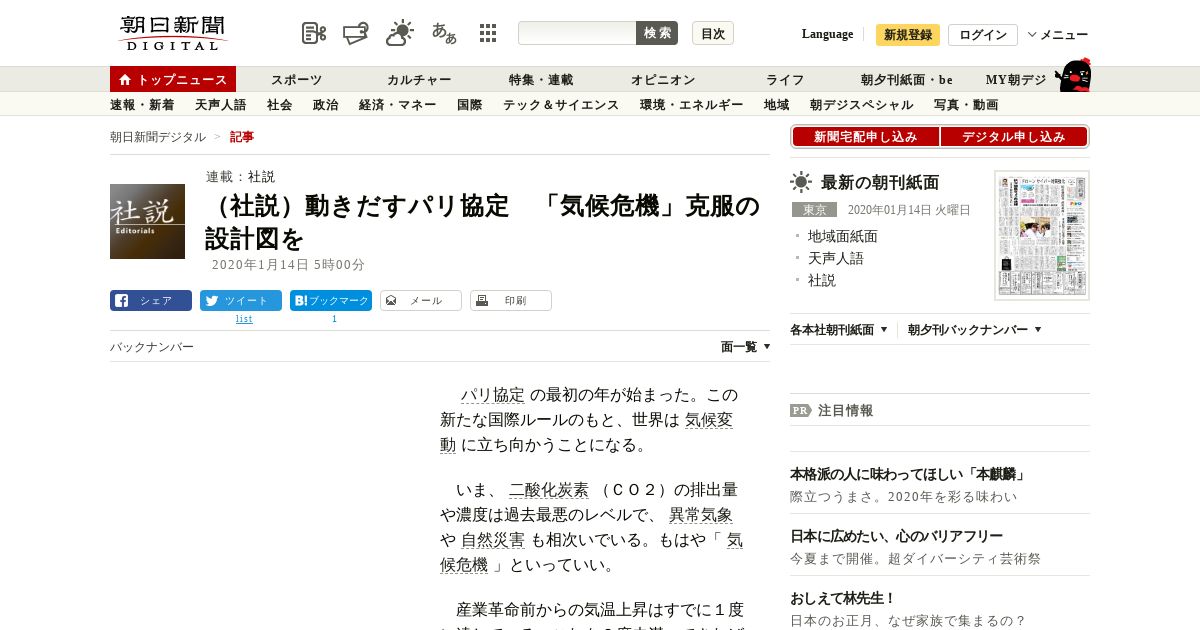Screen dimensions: 1200x630
Task: Expand the 一覧 backnumber dropdown
Action: (x=746, y=347)
